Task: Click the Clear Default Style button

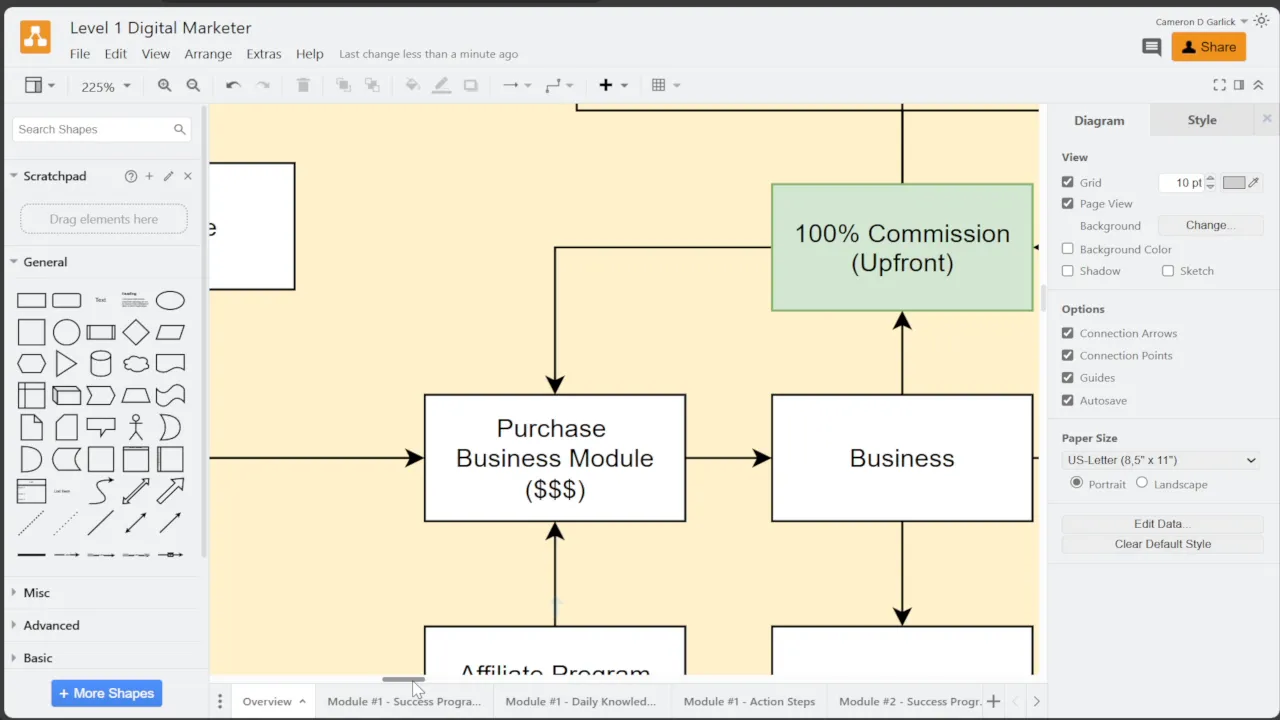Action: pos(1162,544)
